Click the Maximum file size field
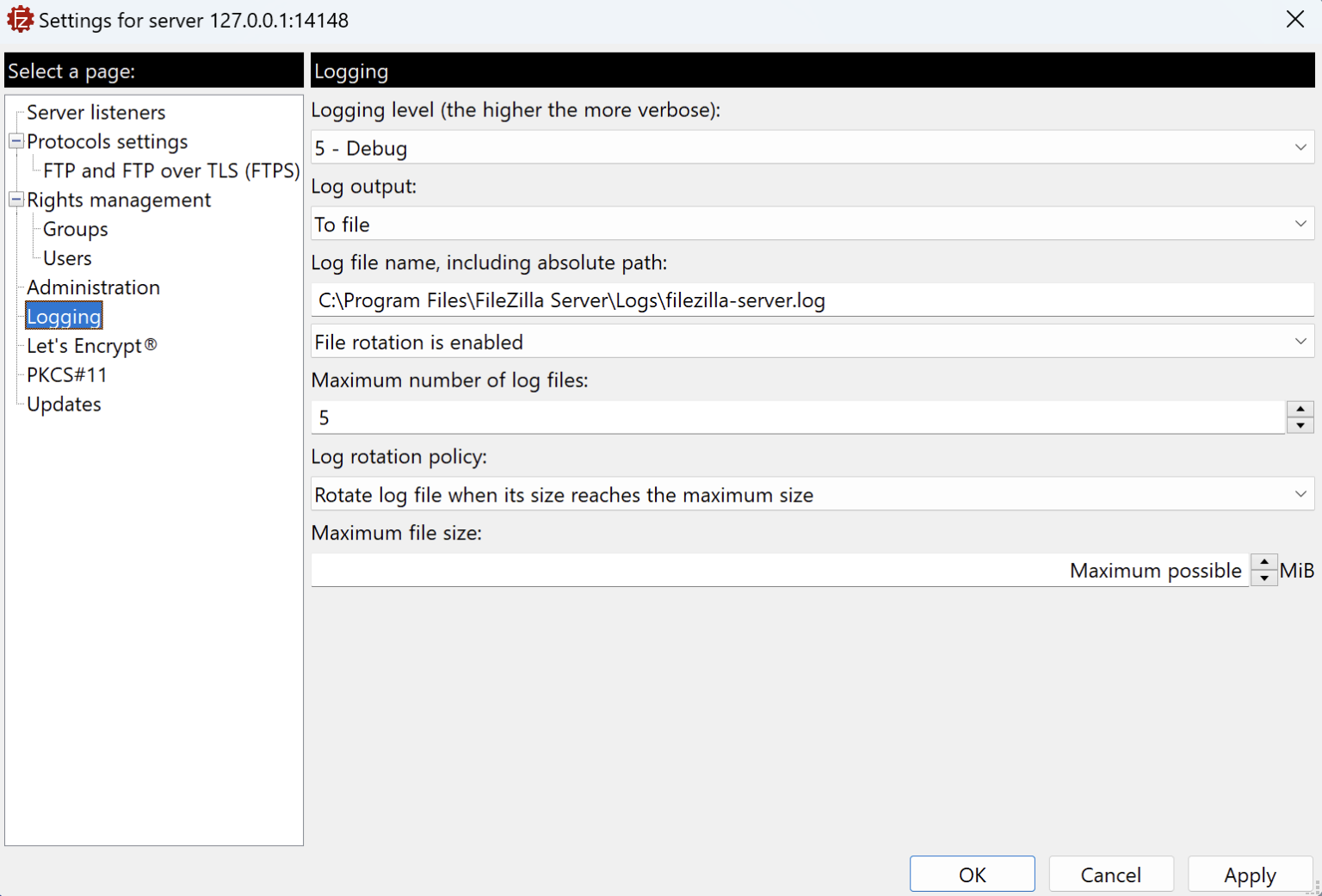1322x896 pixels. [x=780, y=570]
